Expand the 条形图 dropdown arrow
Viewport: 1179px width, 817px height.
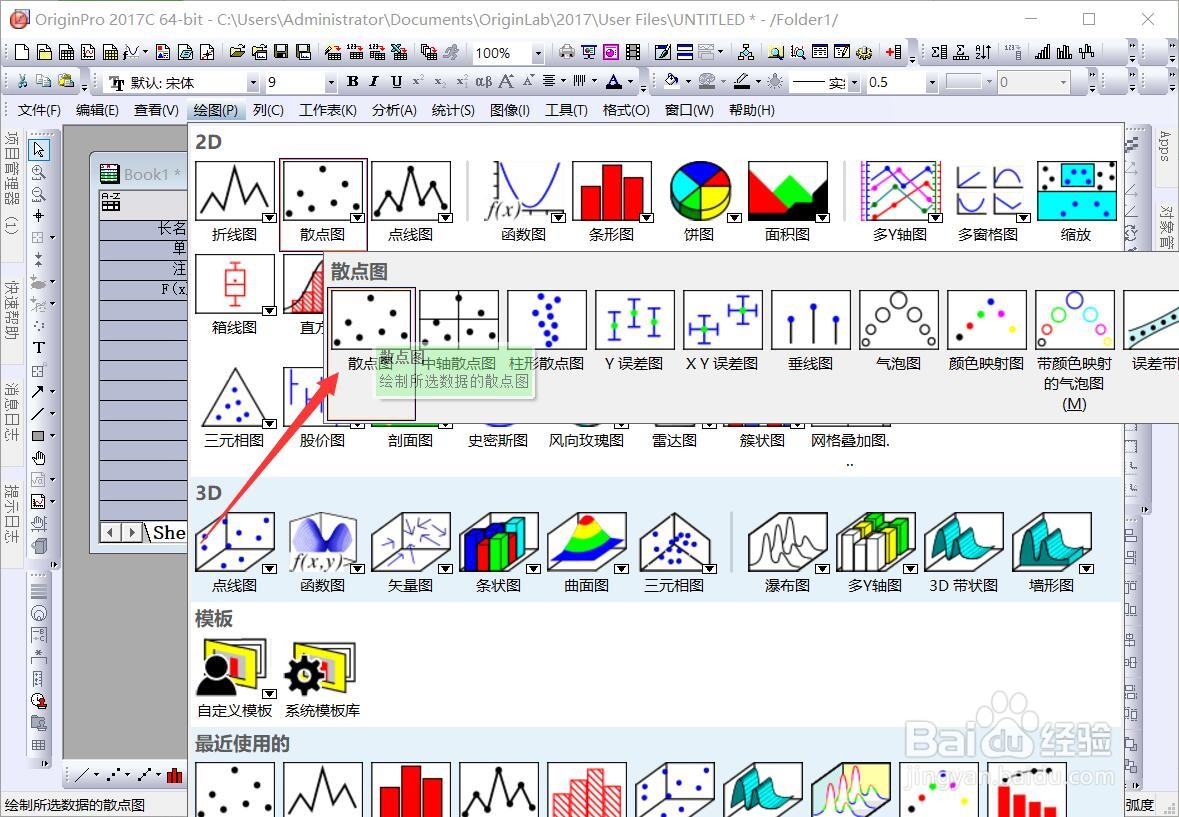646,217
